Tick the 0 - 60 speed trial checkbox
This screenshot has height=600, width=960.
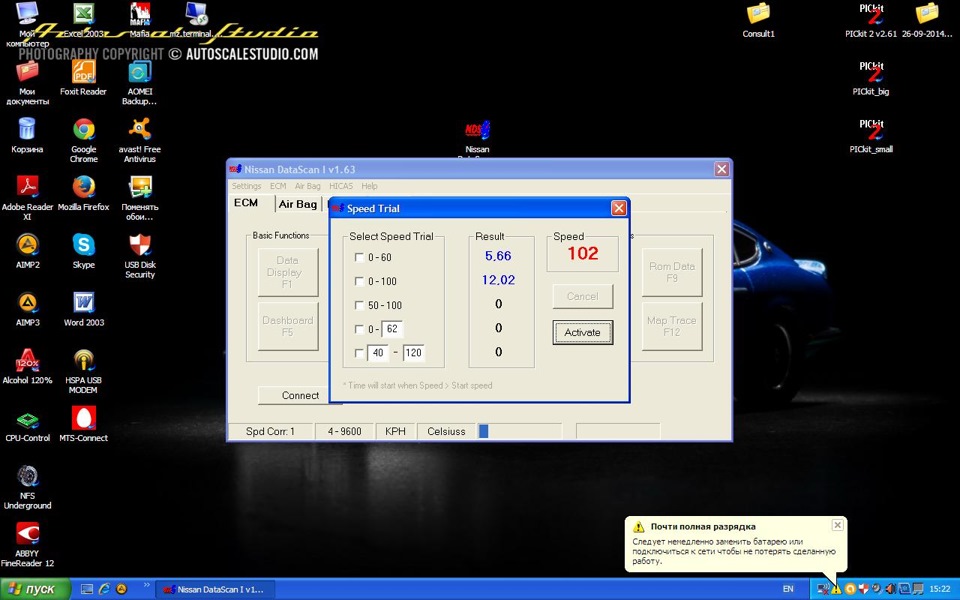[359, 257]
